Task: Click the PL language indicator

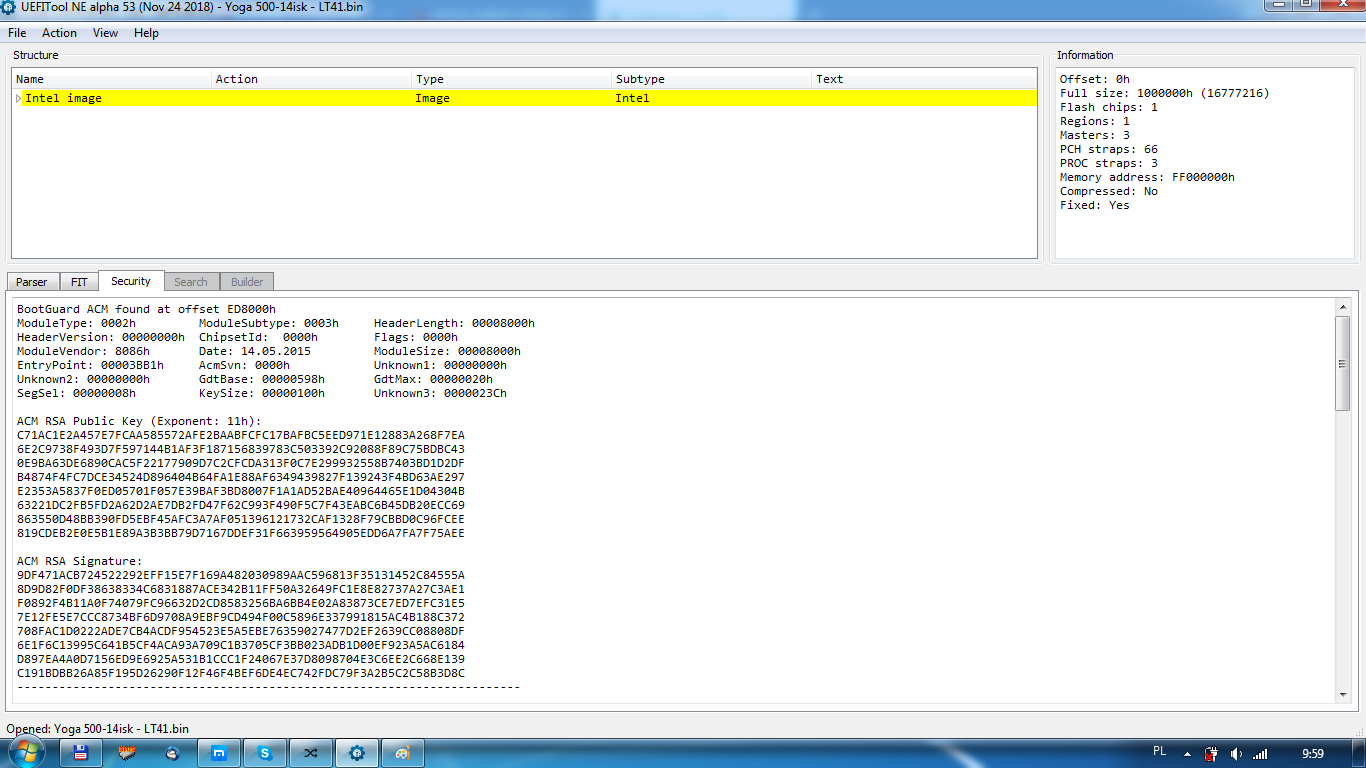Action: (1160, 752)
